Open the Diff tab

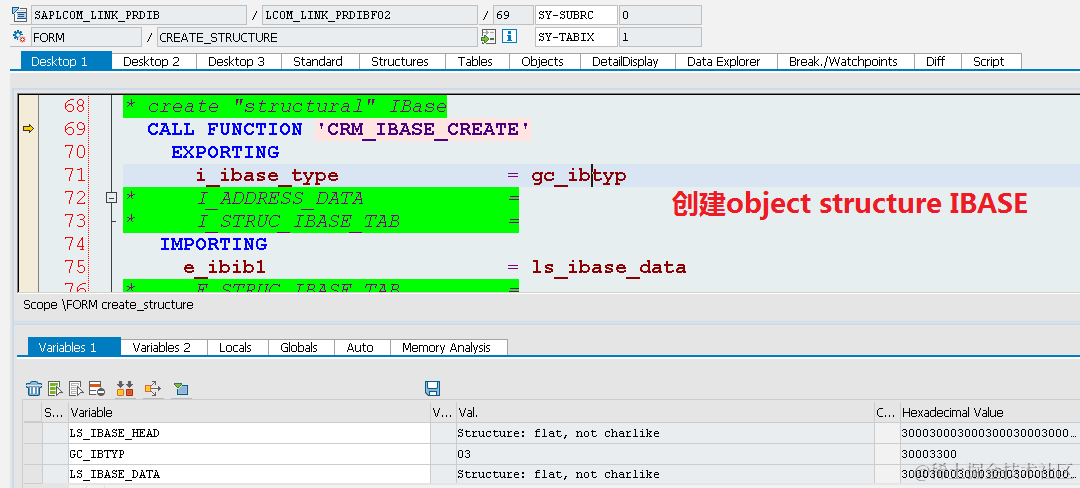point(935,61)
